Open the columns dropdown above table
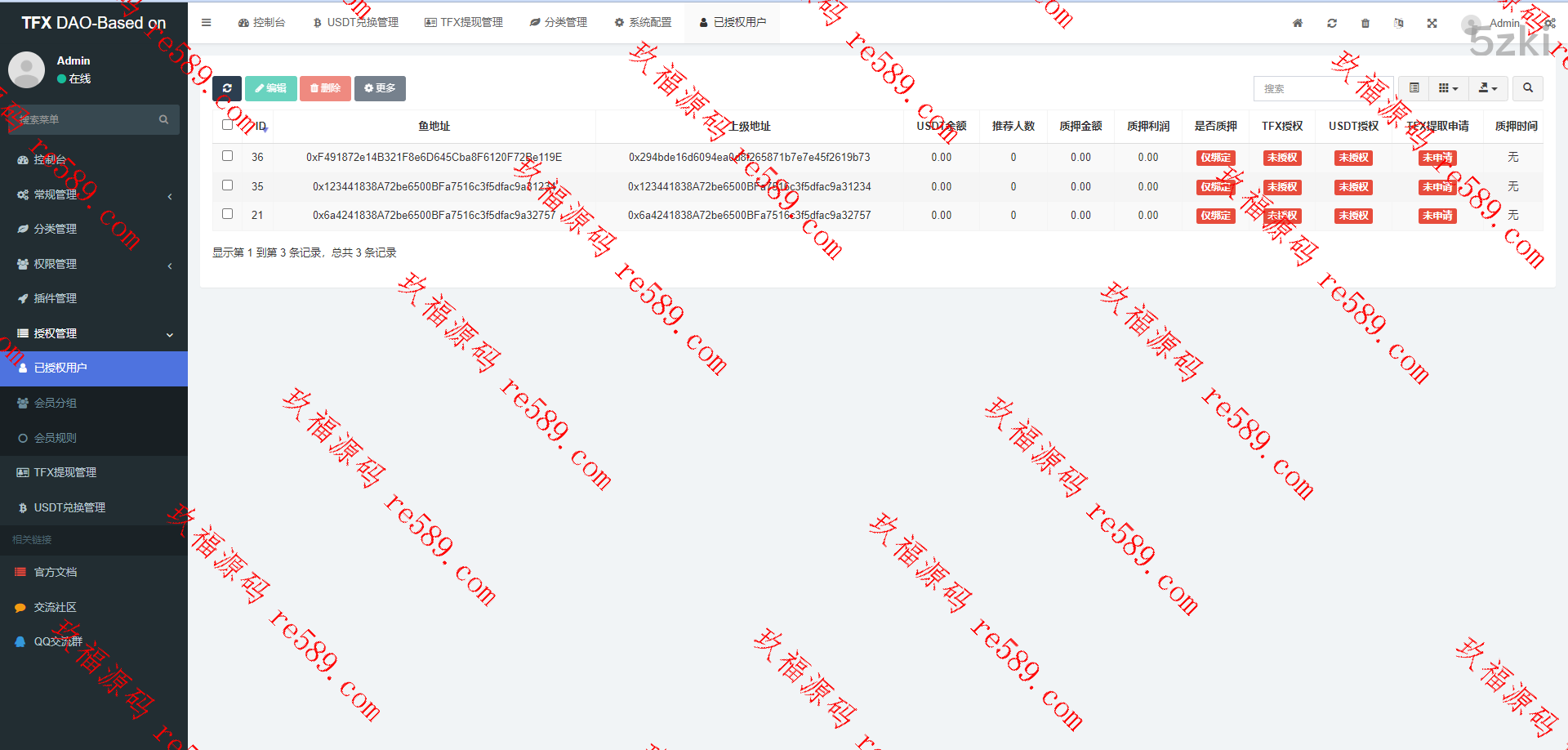This screenshot has height=750, width=1568. pyautogui.click(x=1448, y=88)
